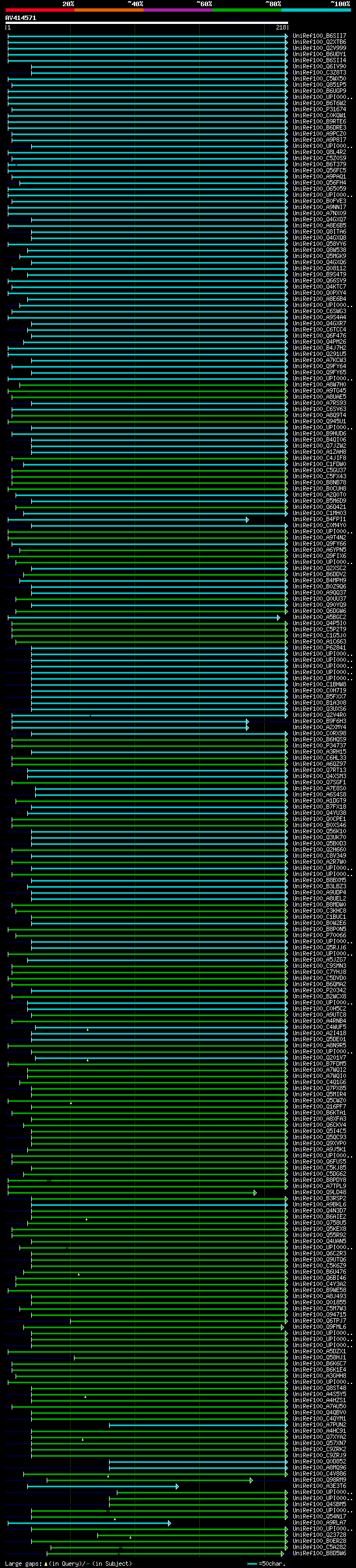Select the UniRef100_B9F6H3 label
Viewport: 356px width, 1568px height.
pyautogui.click(x=319, y=721)
